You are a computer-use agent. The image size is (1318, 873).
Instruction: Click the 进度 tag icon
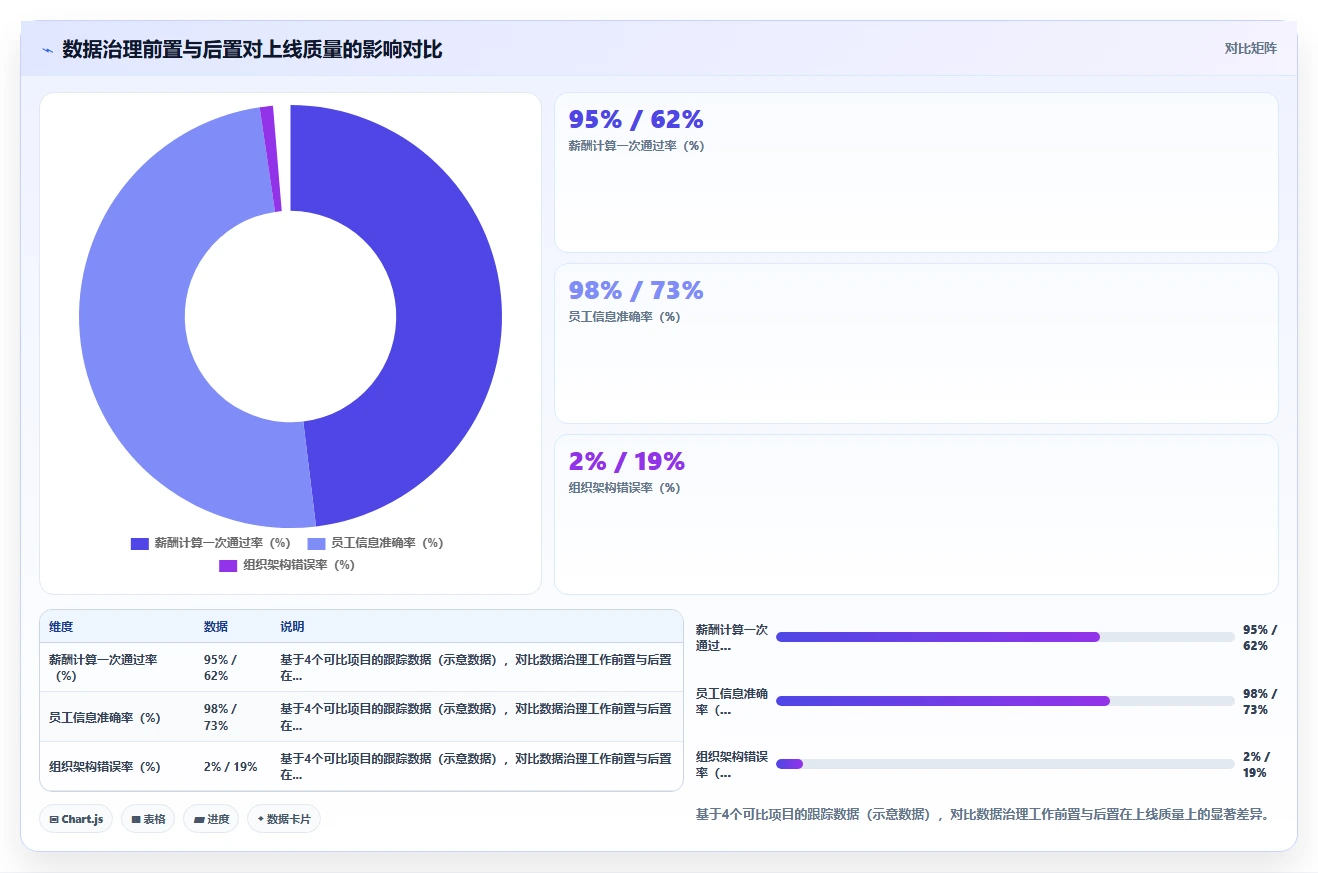(x=199, y=819)
